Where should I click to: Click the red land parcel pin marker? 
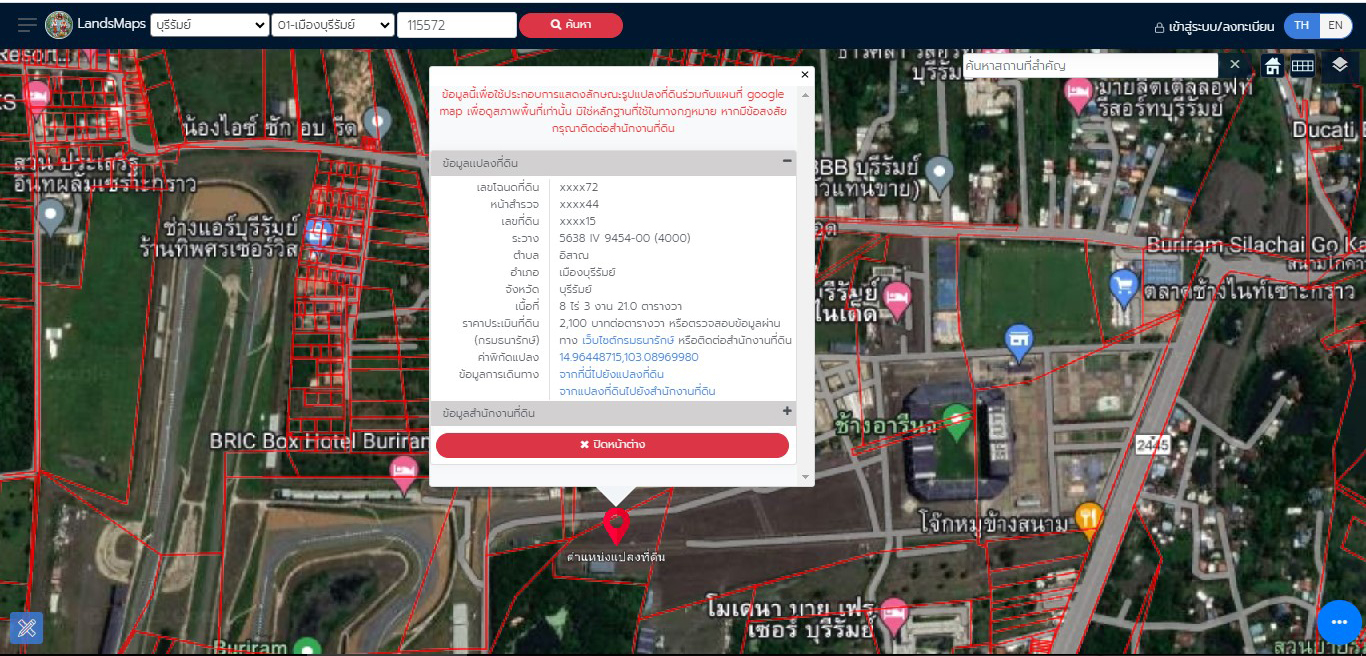tap(617, 525)
